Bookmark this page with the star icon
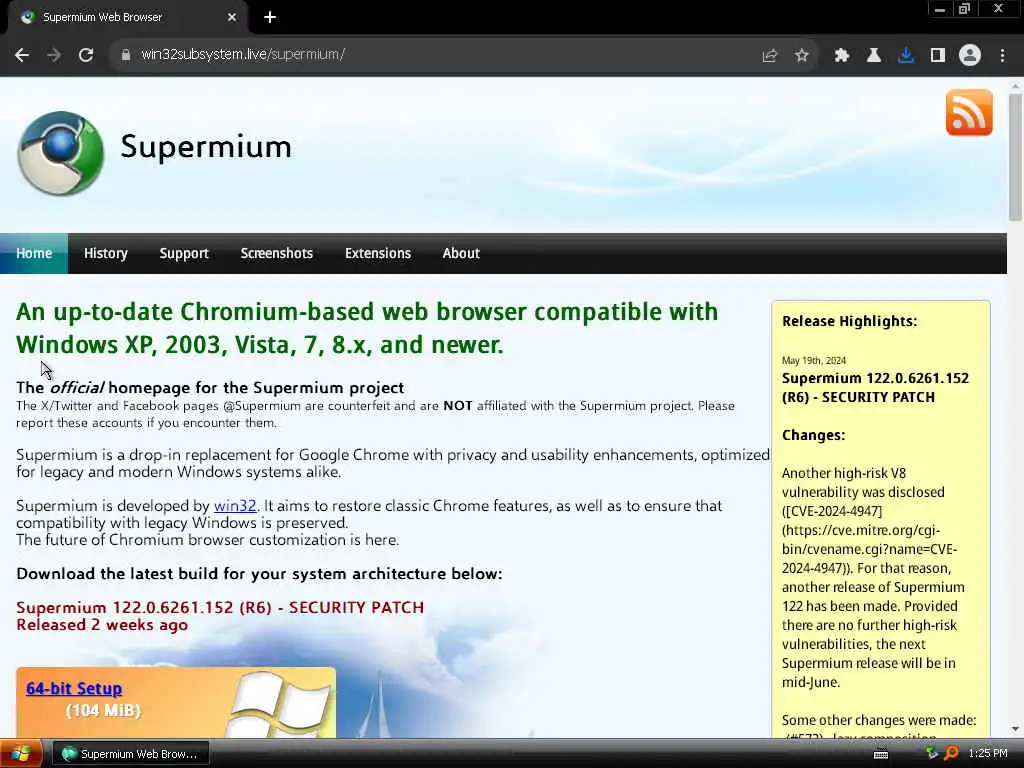Viewport: 1024px width, 768px height. pyautogui.click(x=802, y=56)
